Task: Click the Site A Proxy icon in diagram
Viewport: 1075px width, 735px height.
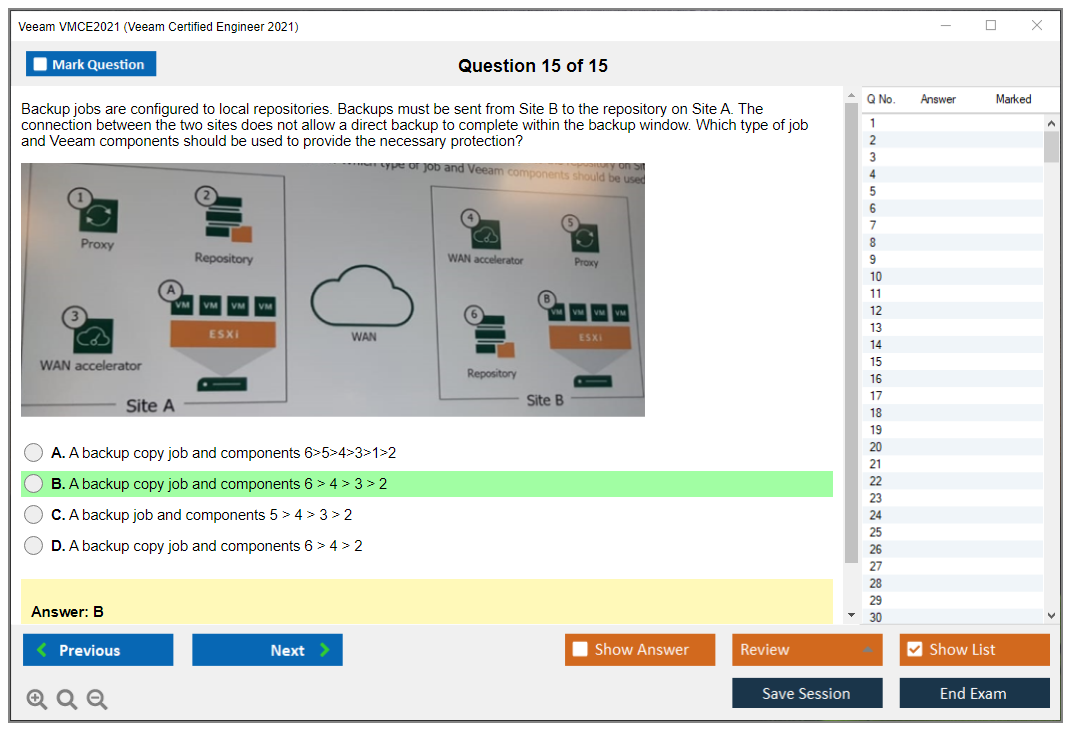Action: coord(98,214)
